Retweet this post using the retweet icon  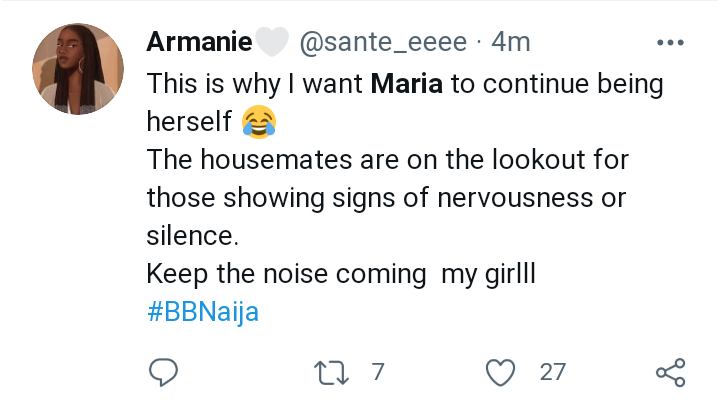[x=327, y=373]
